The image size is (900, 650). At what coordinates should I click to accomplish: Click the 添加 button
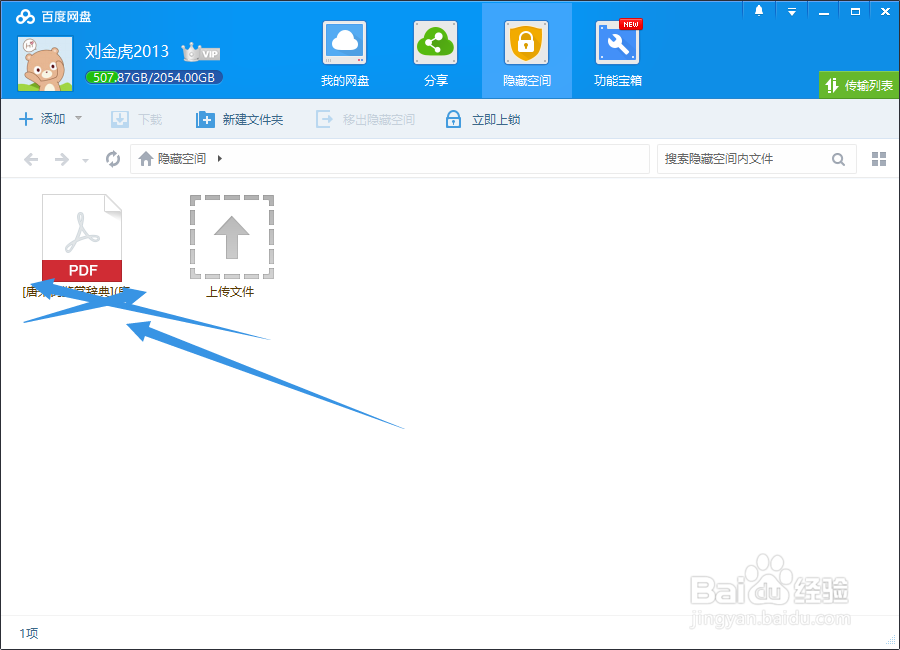click(x=42, y=119)
